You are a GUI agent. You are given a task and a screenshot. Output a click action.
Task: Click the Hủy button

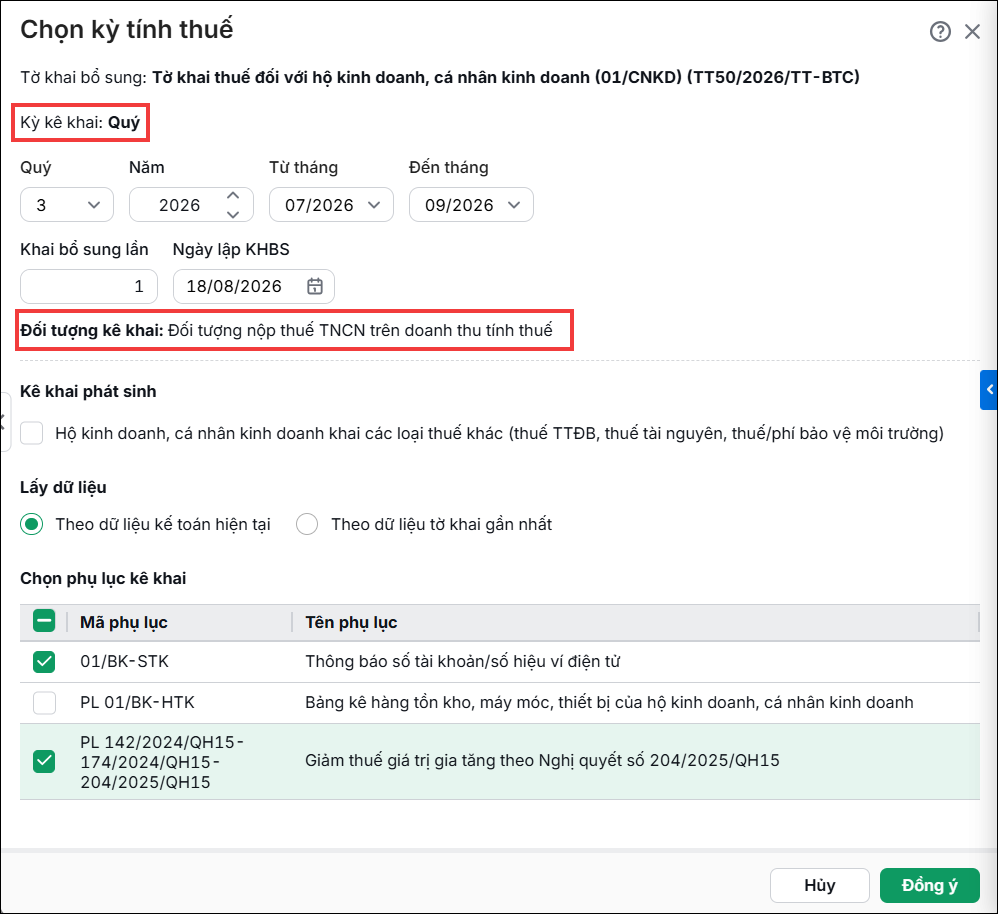[819, 885]
